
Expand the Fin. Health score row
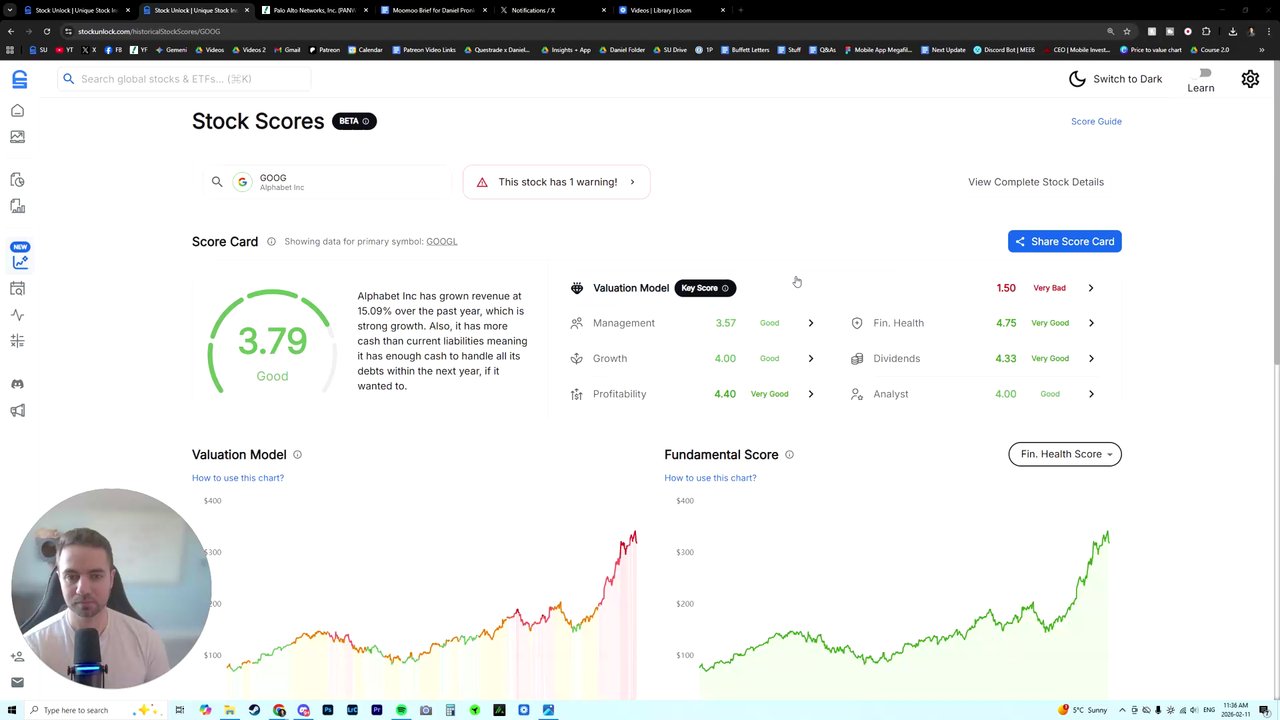tap(1090, 323)
